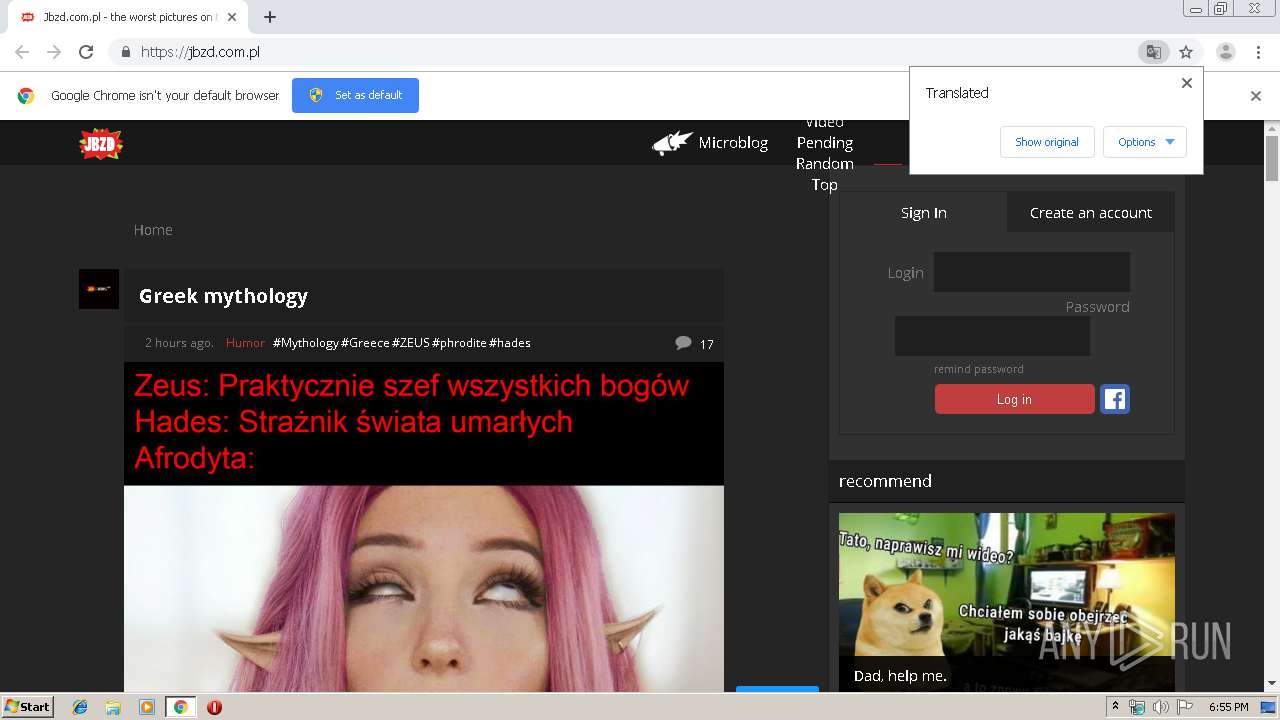Screen dimensions: 1280x720
Task: Go forward in browser history
Action: coord(54,52)
